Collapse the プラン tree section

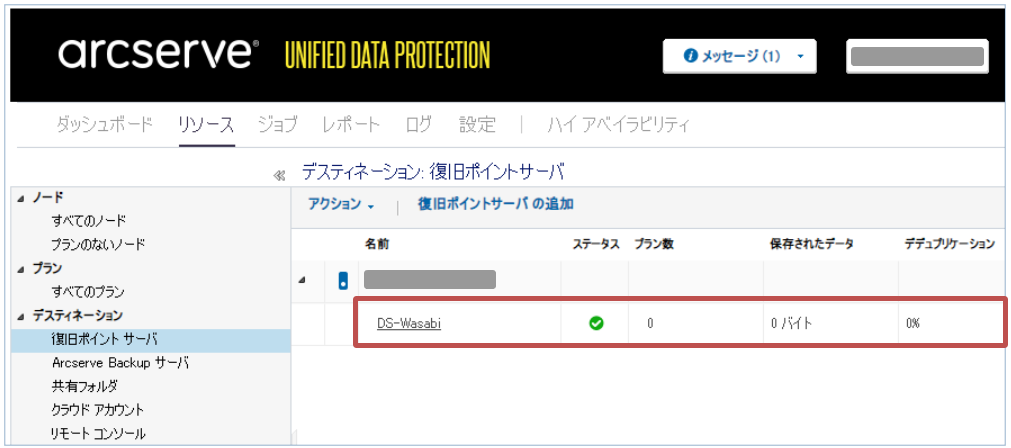pos(22,269)
